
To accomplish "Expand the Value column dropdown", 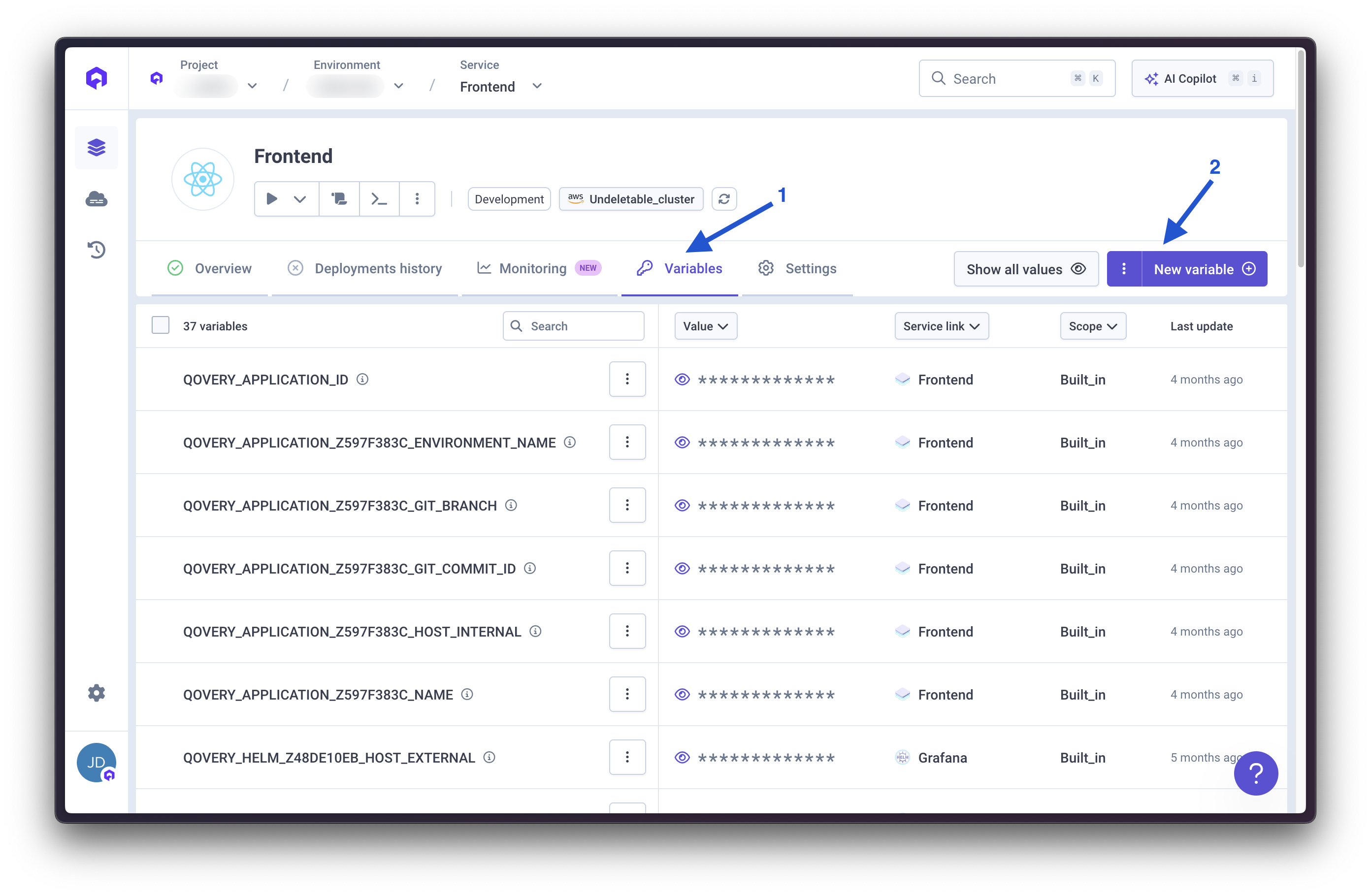I will click(x=705, y=326).
